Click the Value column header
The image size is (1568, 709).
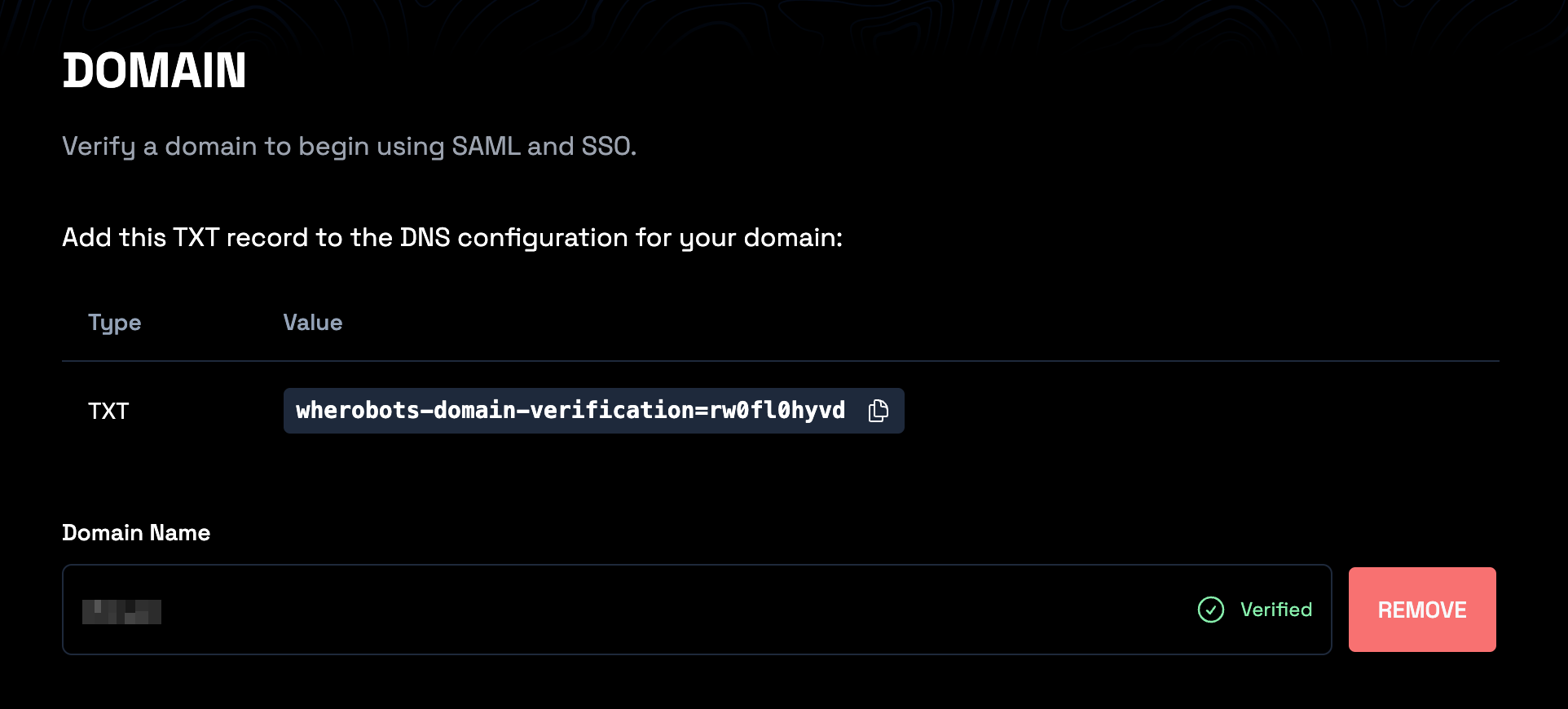point(312,322)
